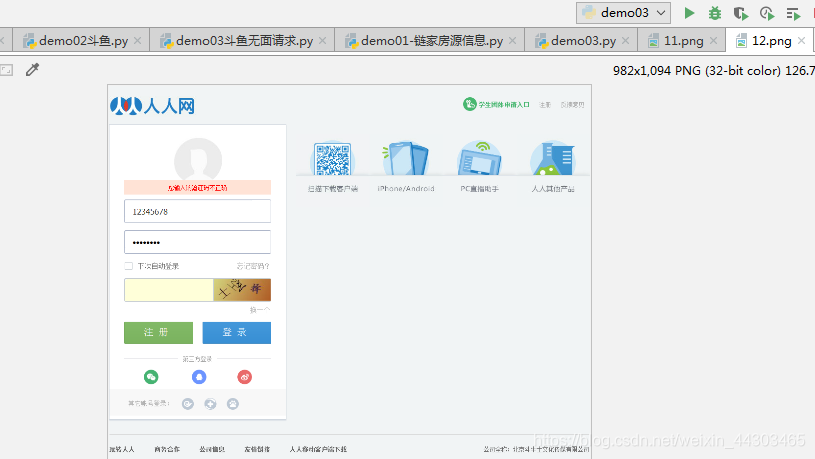
Task: Open the 11.png tab
Action: click(x=683, y=41)
